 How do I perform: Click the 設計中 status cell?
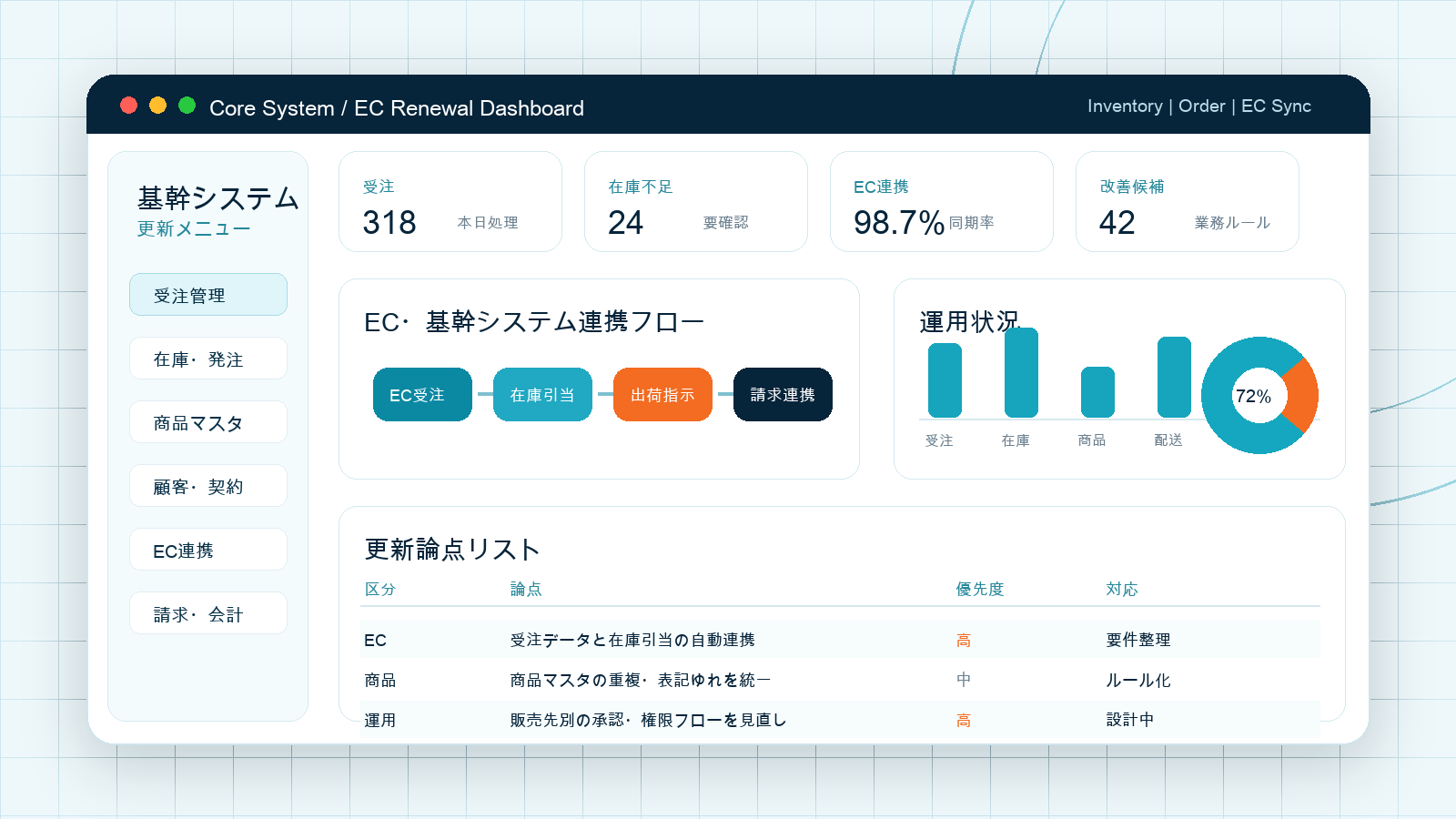point(1130,720)
